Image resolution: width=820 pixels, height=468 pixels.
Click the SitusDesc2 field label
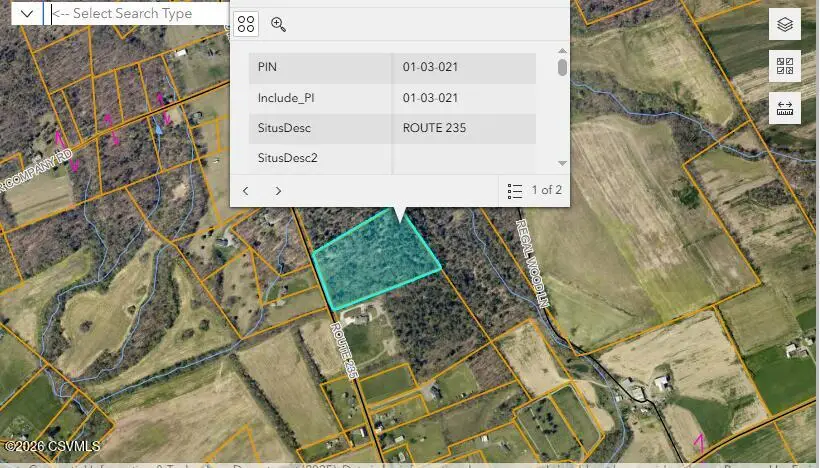click(288, 158)
